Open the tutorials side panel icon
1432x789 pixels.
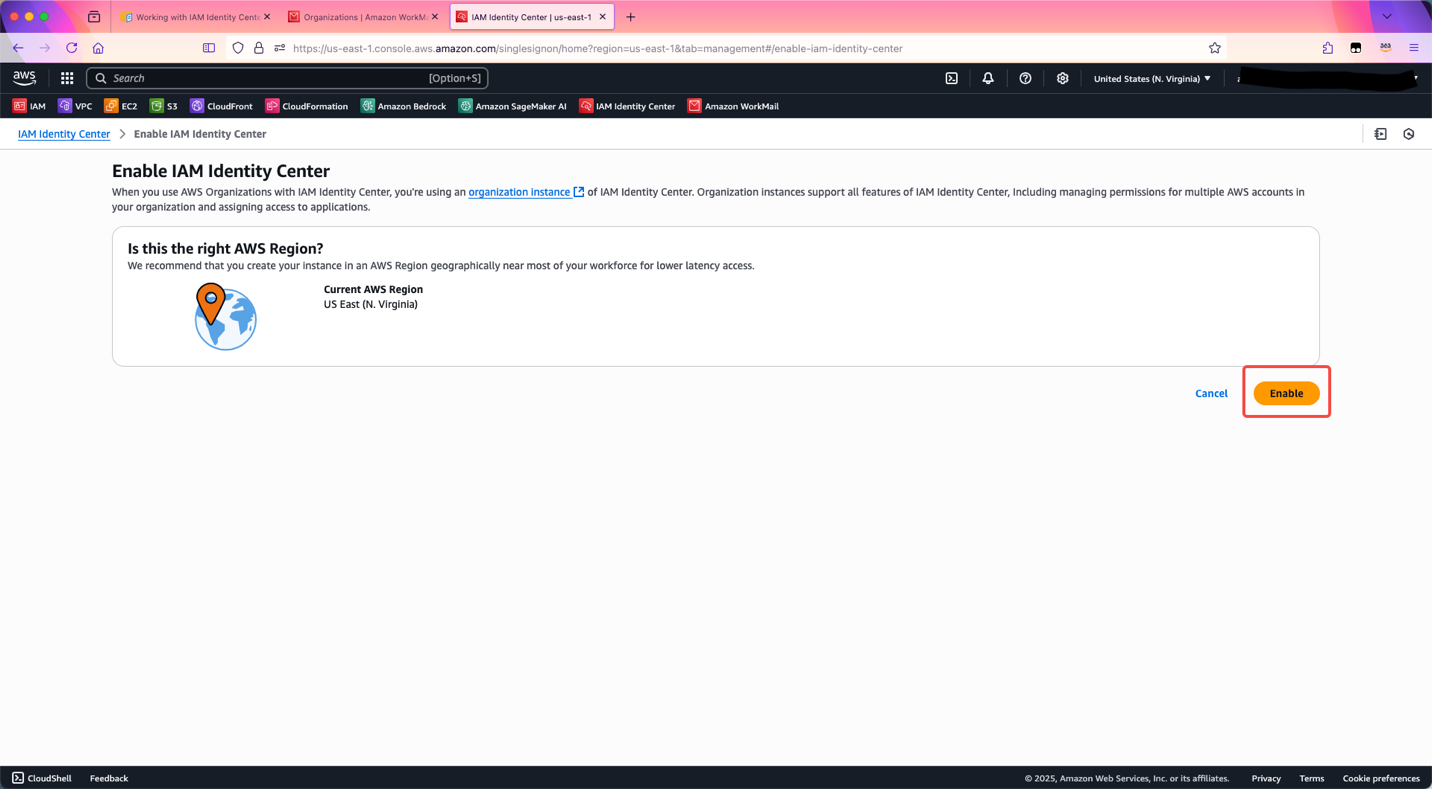tap(1381, 134)
